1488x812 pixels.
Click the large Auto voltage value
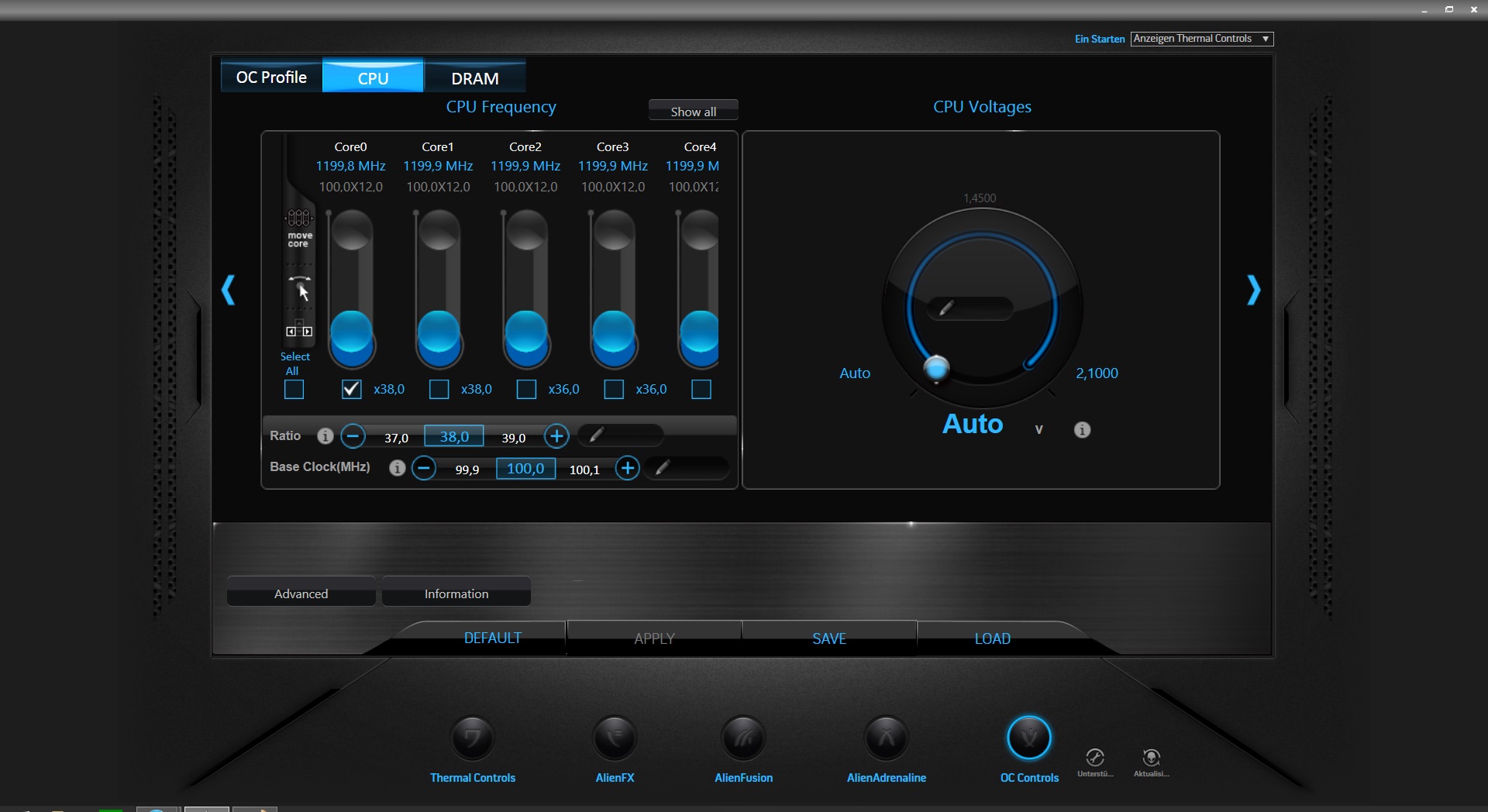(x=973, y=424)
